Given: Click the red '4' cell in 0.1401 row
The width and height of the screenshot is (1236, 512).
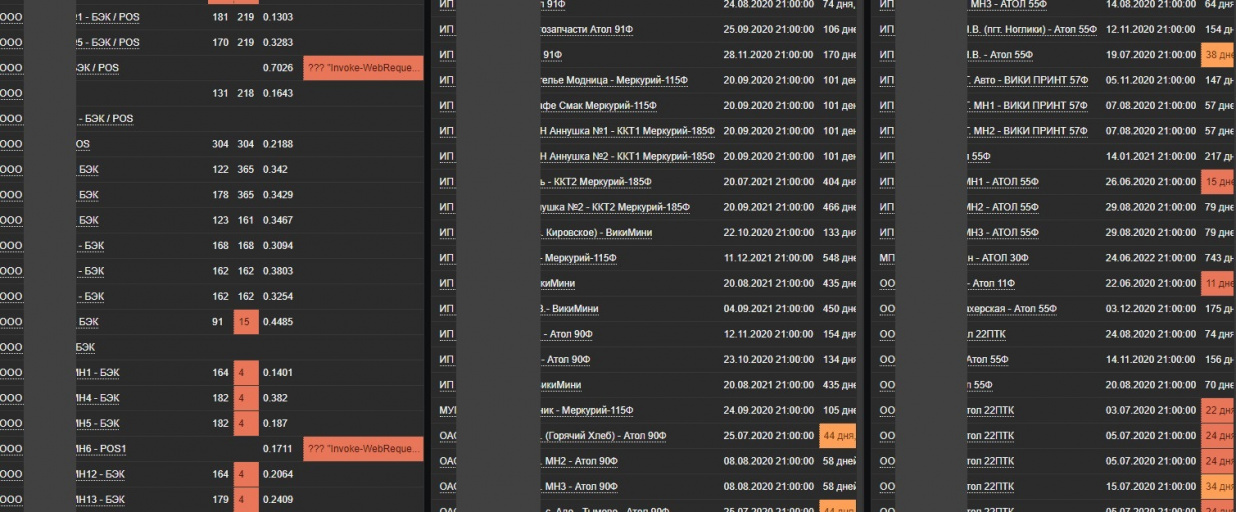Looking at the screenshot, I should point(246,373).
